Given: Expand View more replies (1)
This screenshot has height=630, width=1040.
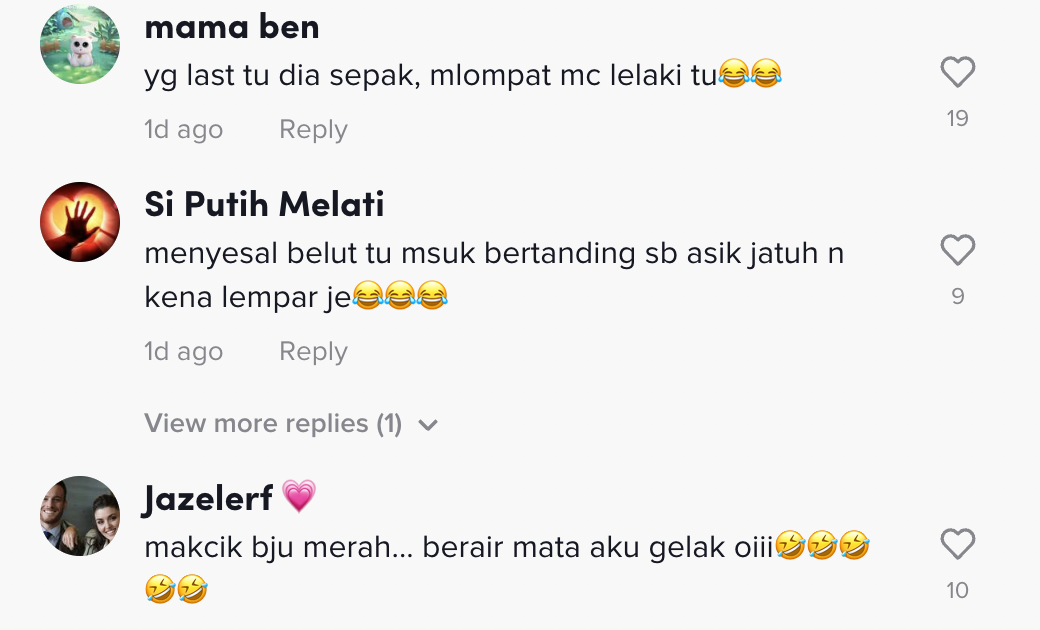Looking at the screenshot, I should [273, 424].
